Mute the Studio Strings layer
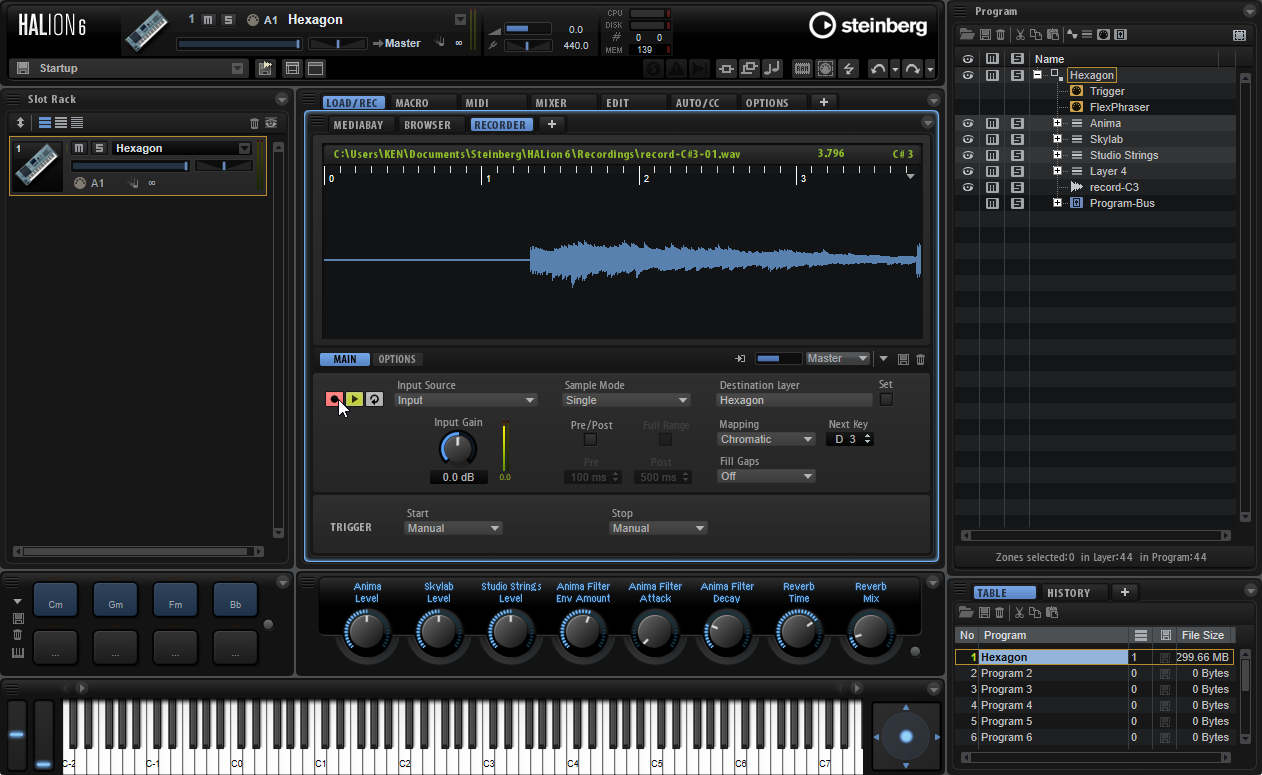 tap(992, 155)
